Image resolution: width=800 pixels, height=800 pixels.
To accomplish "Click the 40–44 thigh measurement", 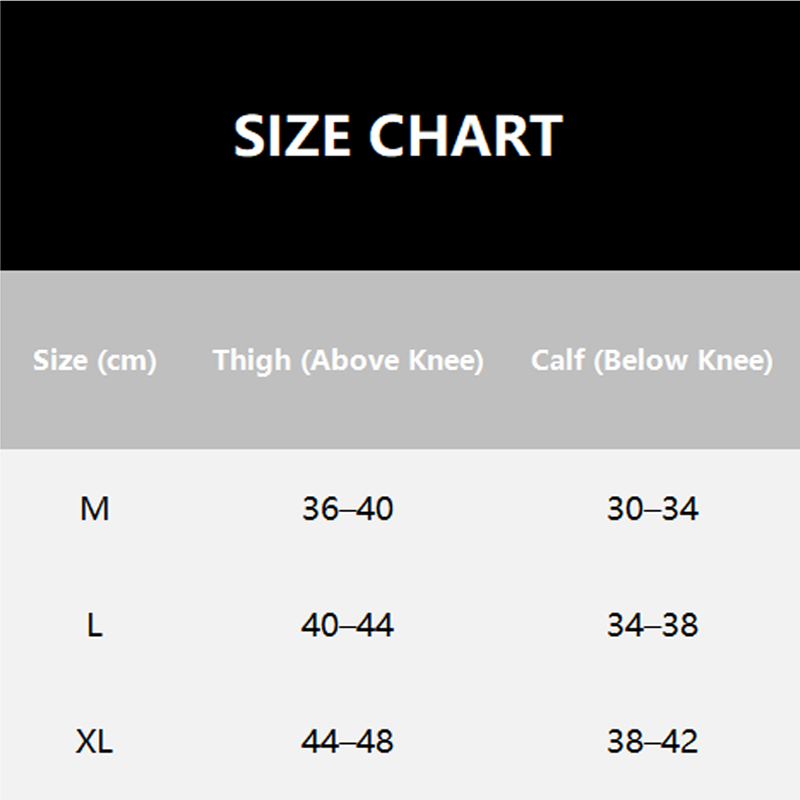I will [347, 626].
